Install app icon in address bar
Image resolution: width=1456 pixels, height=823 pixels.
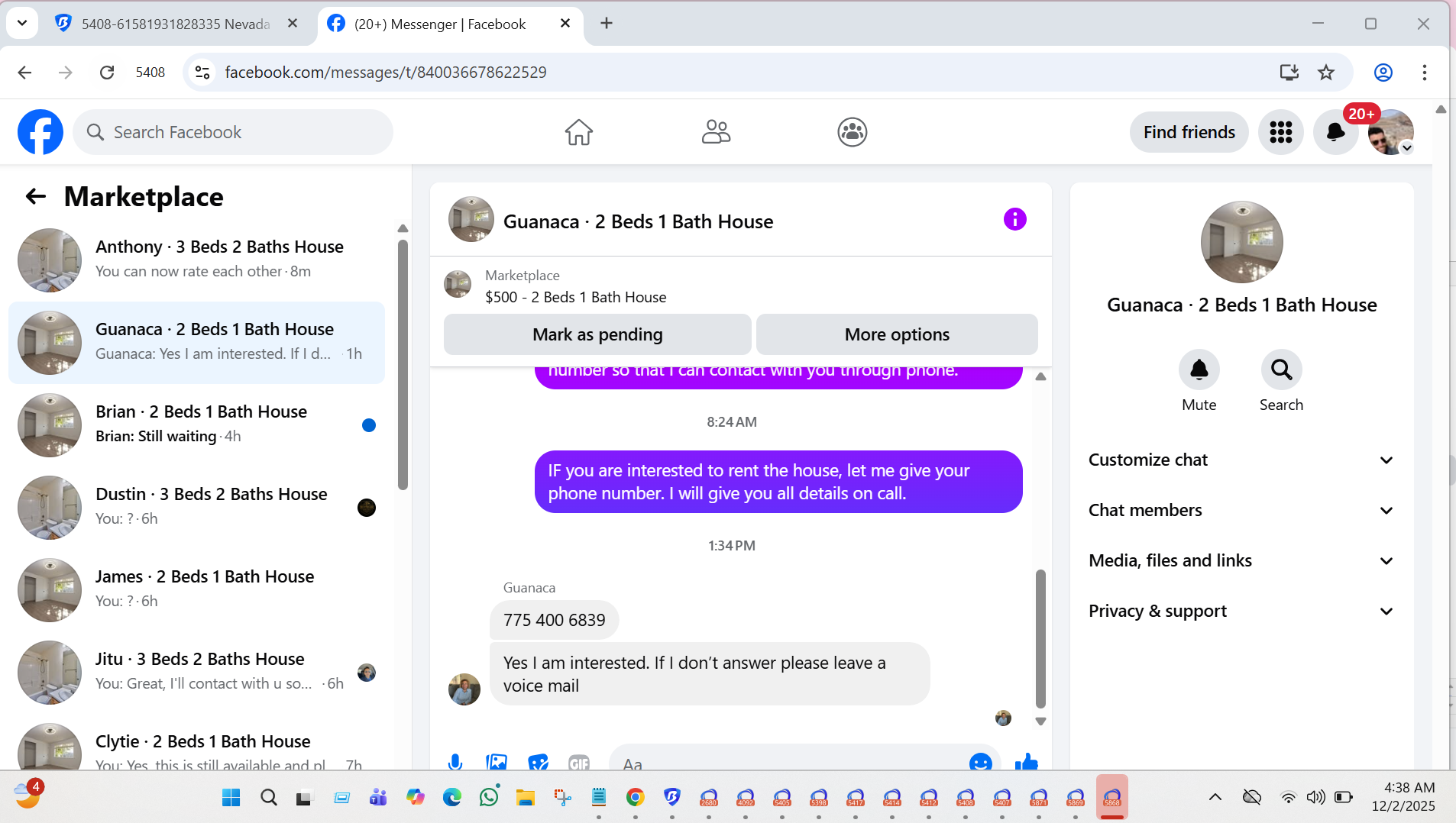tap(1289, 73)
